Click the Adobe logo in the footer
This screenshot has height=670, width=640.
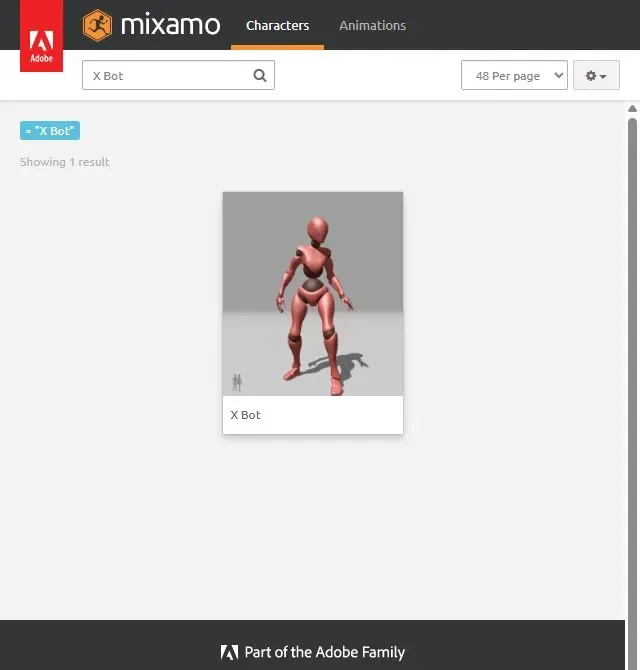click(x=229, y=652)
